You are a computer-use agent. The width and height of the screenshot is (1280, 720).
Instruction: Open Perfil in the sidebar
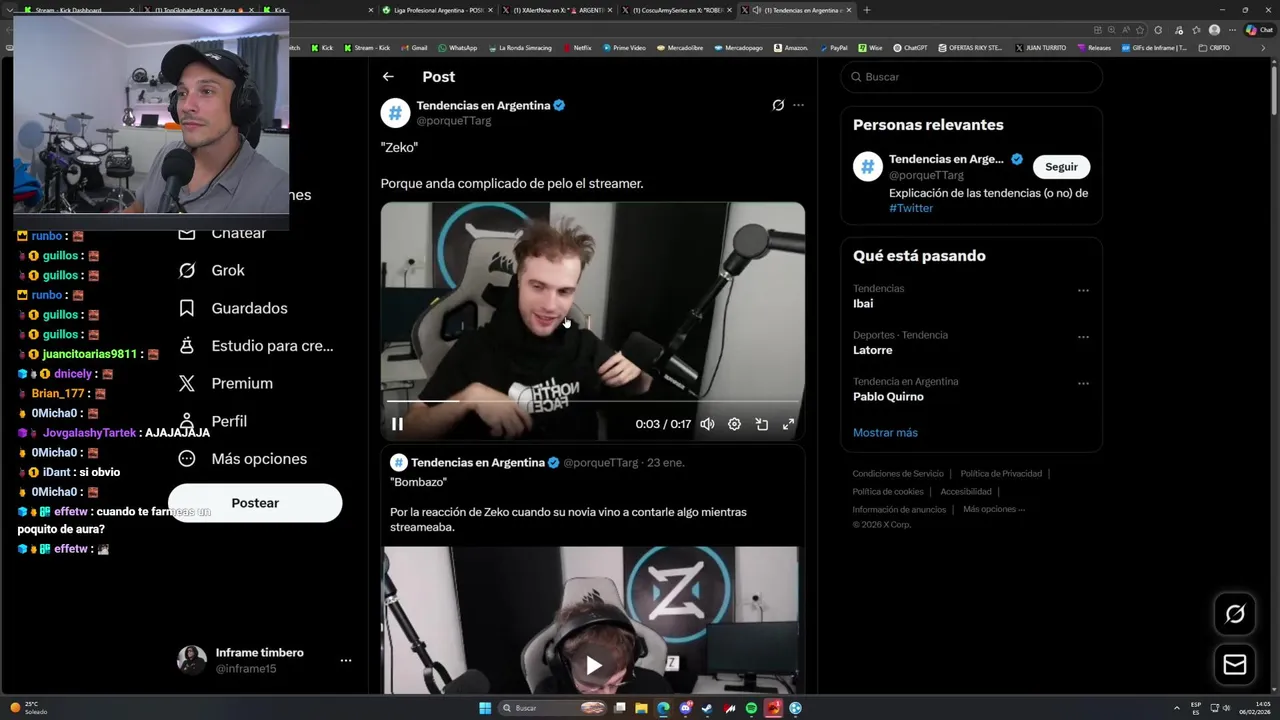[x=213, y=422]
